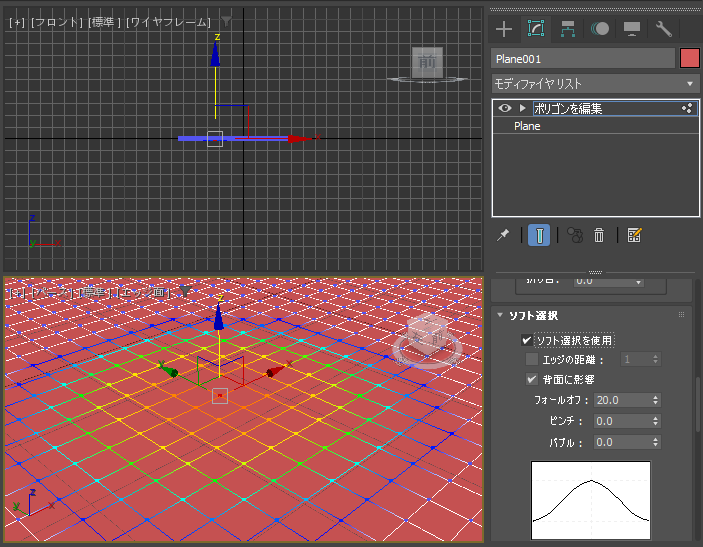Click the front viewport filter funnel icon
This screenshot has height=547, width=703.
[226, 21]
